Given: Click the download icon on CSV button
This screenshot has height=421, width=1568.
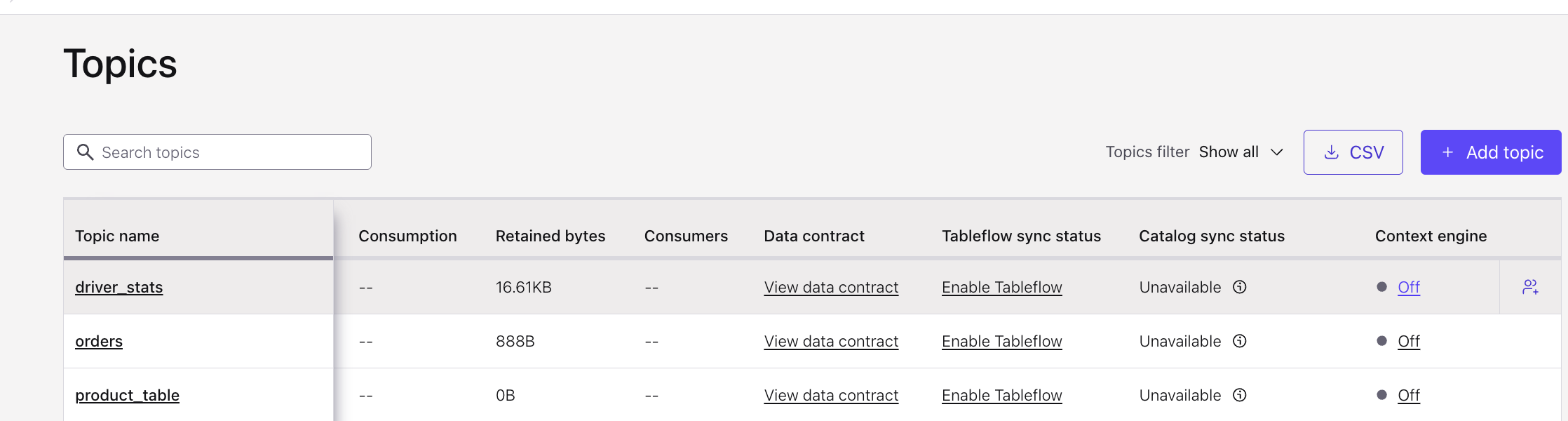Looking at the screenshot, I should [1331, 152].
